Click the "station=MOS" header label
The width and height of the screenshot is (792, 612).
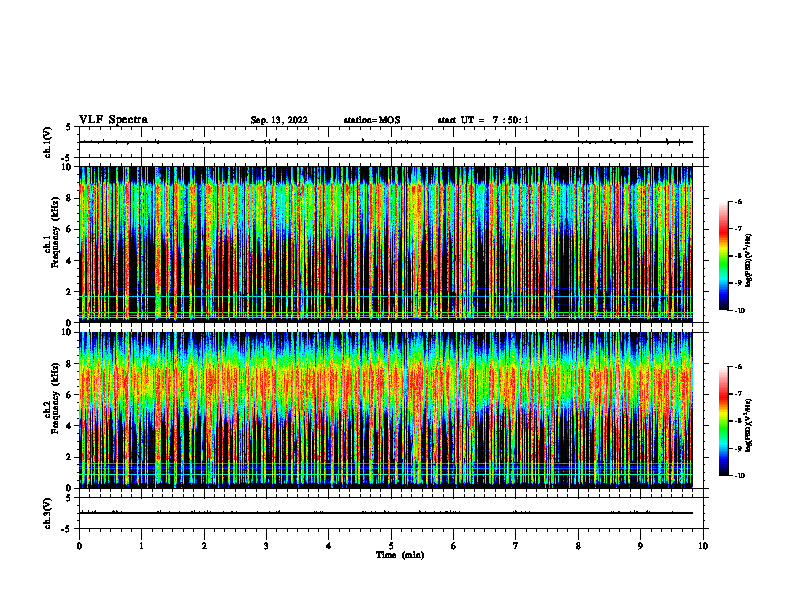[372, 120]
